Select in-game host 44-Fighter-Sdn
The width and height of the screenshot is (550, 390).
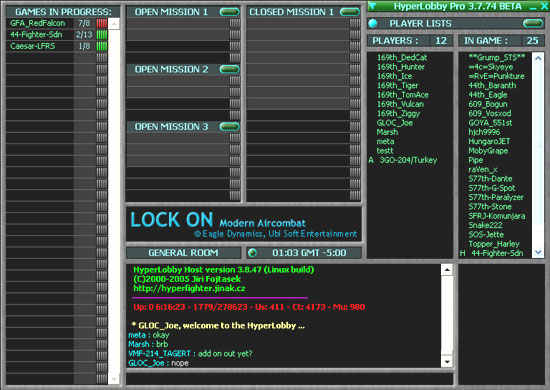497,253
